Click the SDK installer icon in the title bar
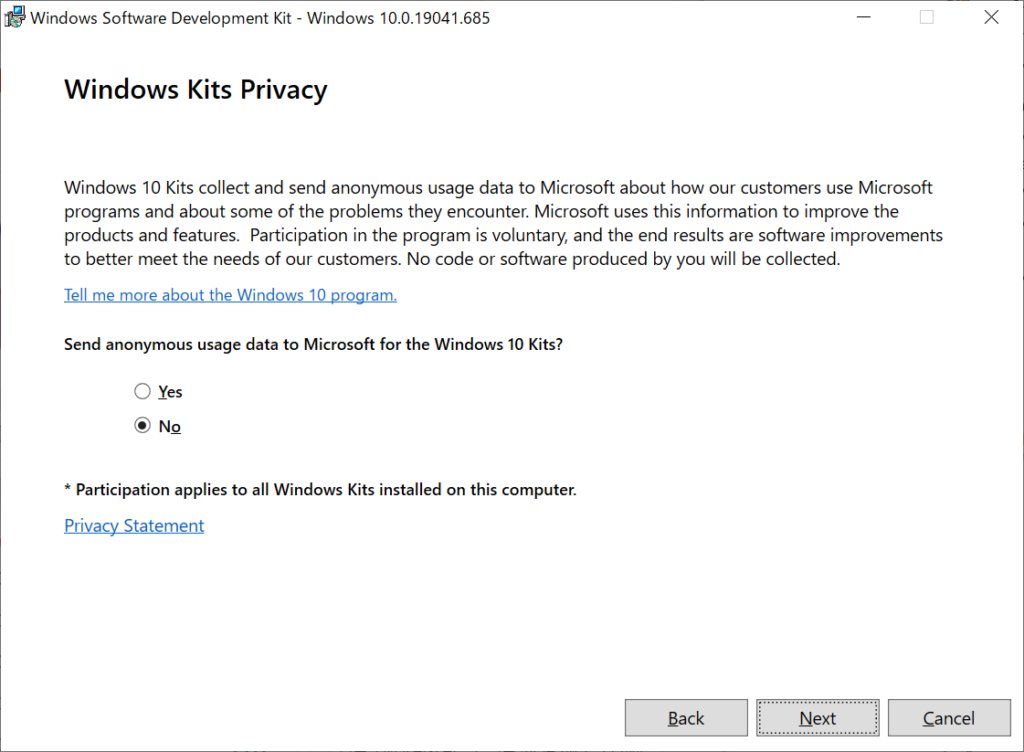This screenshot has width=1024, height=752. click(15, 17)
